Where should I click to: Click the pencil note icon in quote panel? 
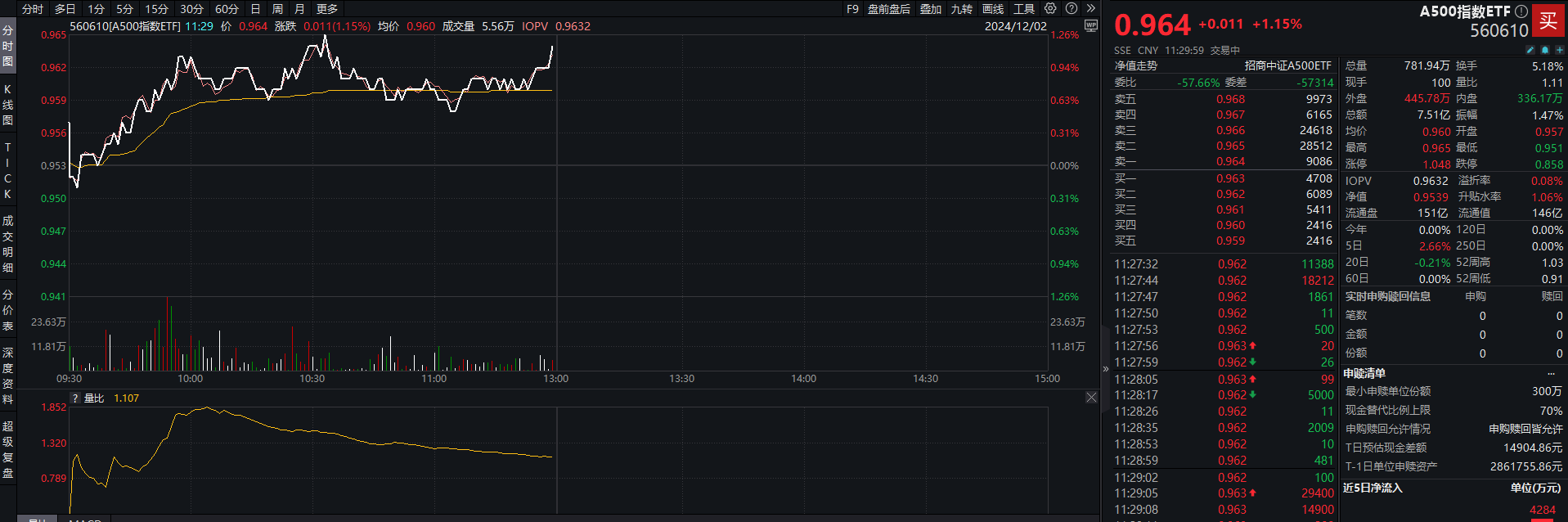click(x=1530, y=50)
